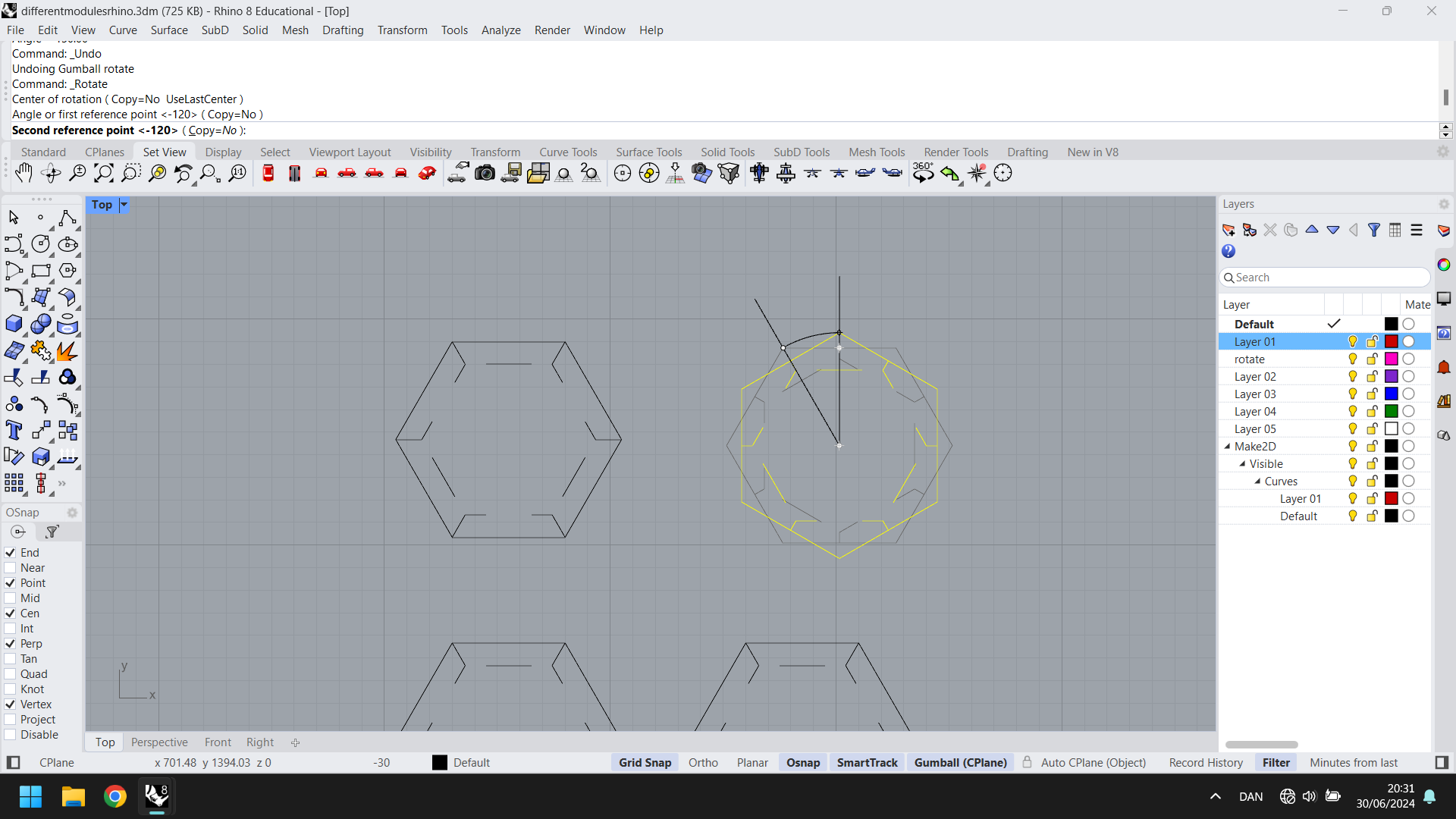
Task: Toggle visibility of Layer 01
Action: 1353,341
